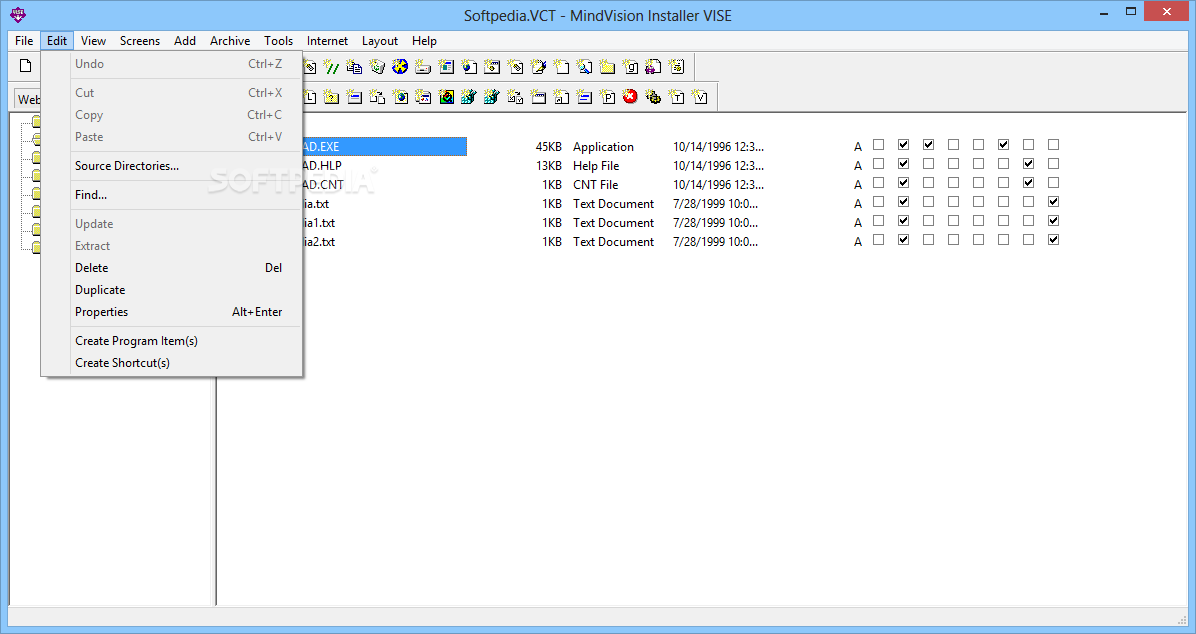This screenshot has width=1196, height=634.
Task: Open the Internet menu
Action: (327, 40)
